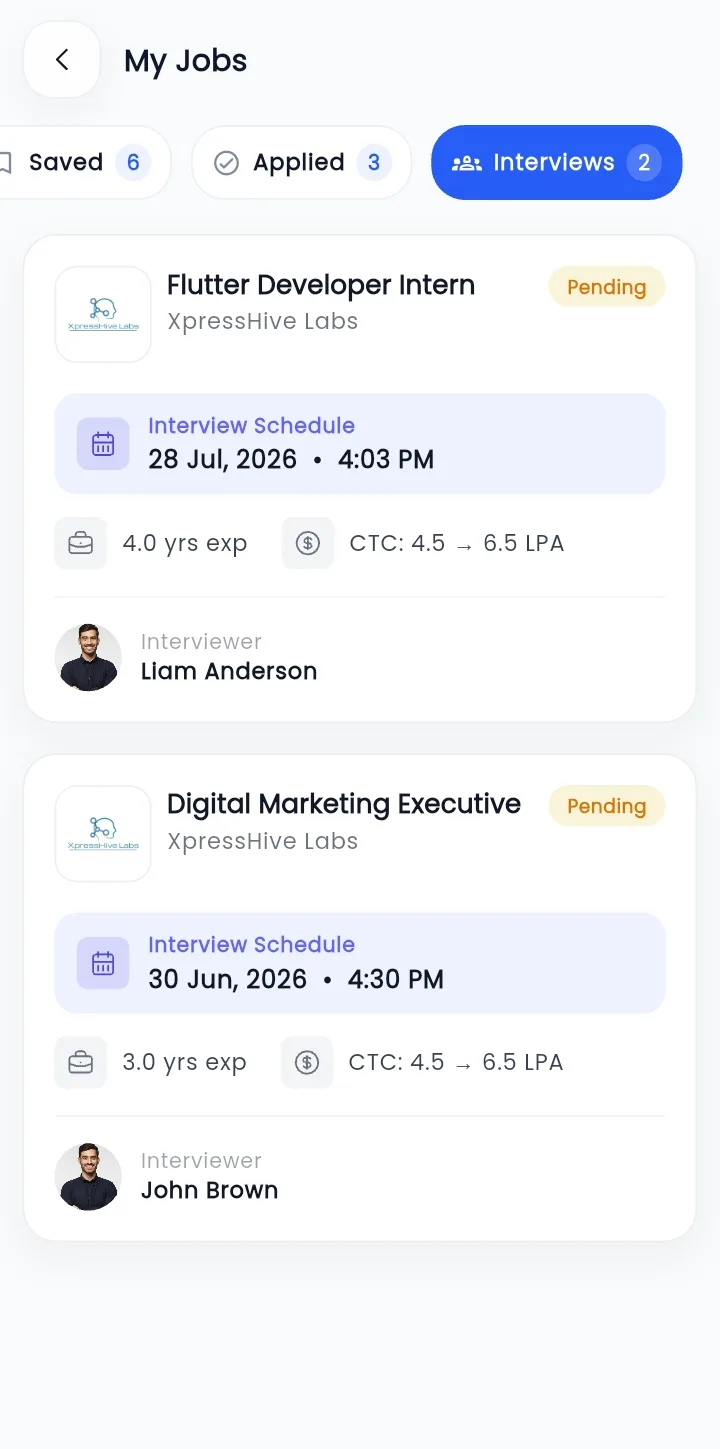This screenshot has width=720, height=1449.
Task: Click Pending badge on Digital Marketing Executive
Action: point(607,806)
